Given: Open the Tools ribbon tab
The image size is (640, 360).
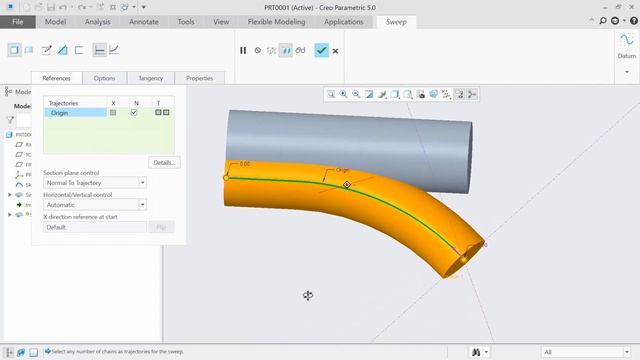Looking at the screenshot, I should (x=186, y=22).
